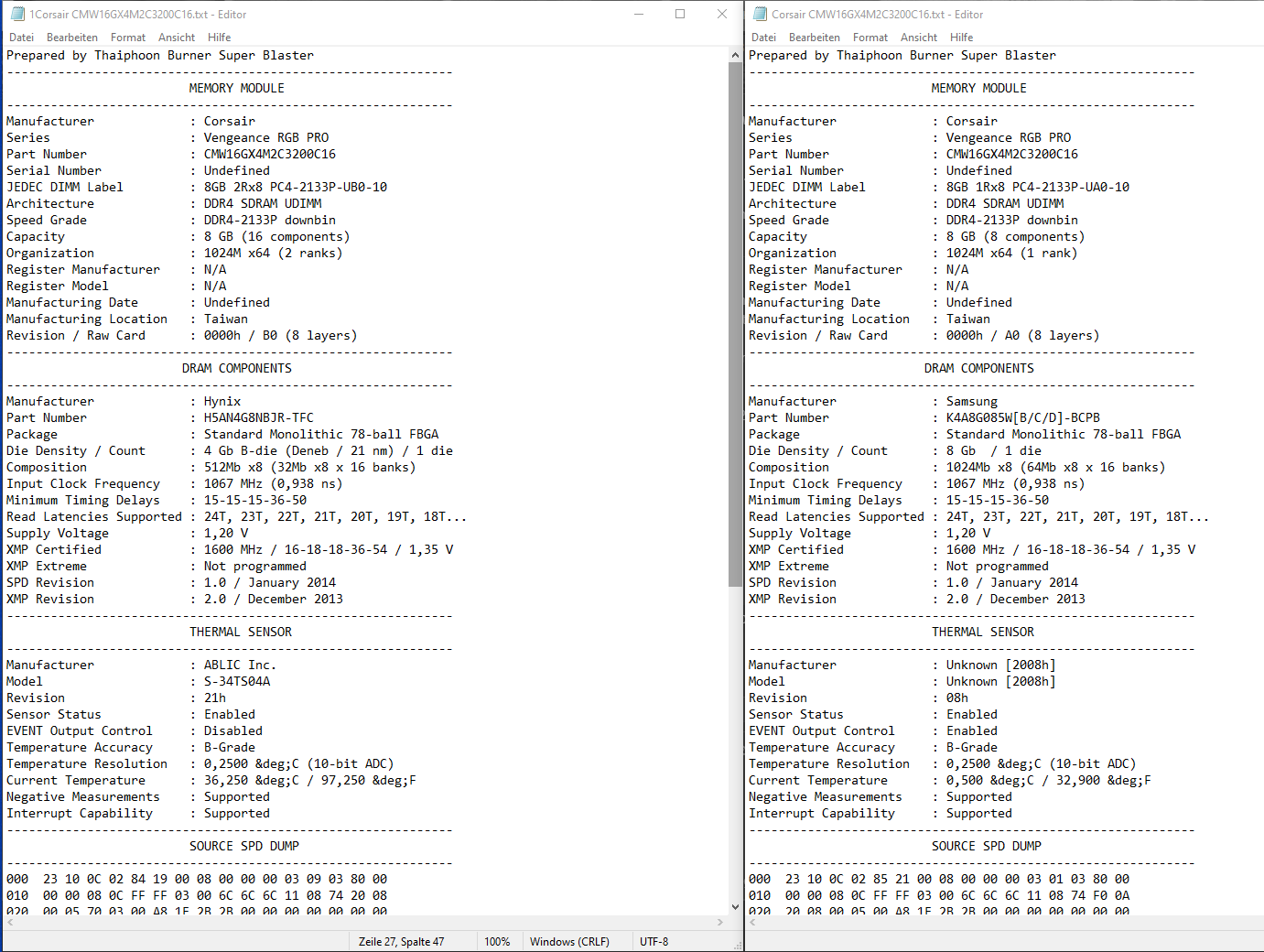
Task: Open Datei menu in left Editor window
Action: 21,38
